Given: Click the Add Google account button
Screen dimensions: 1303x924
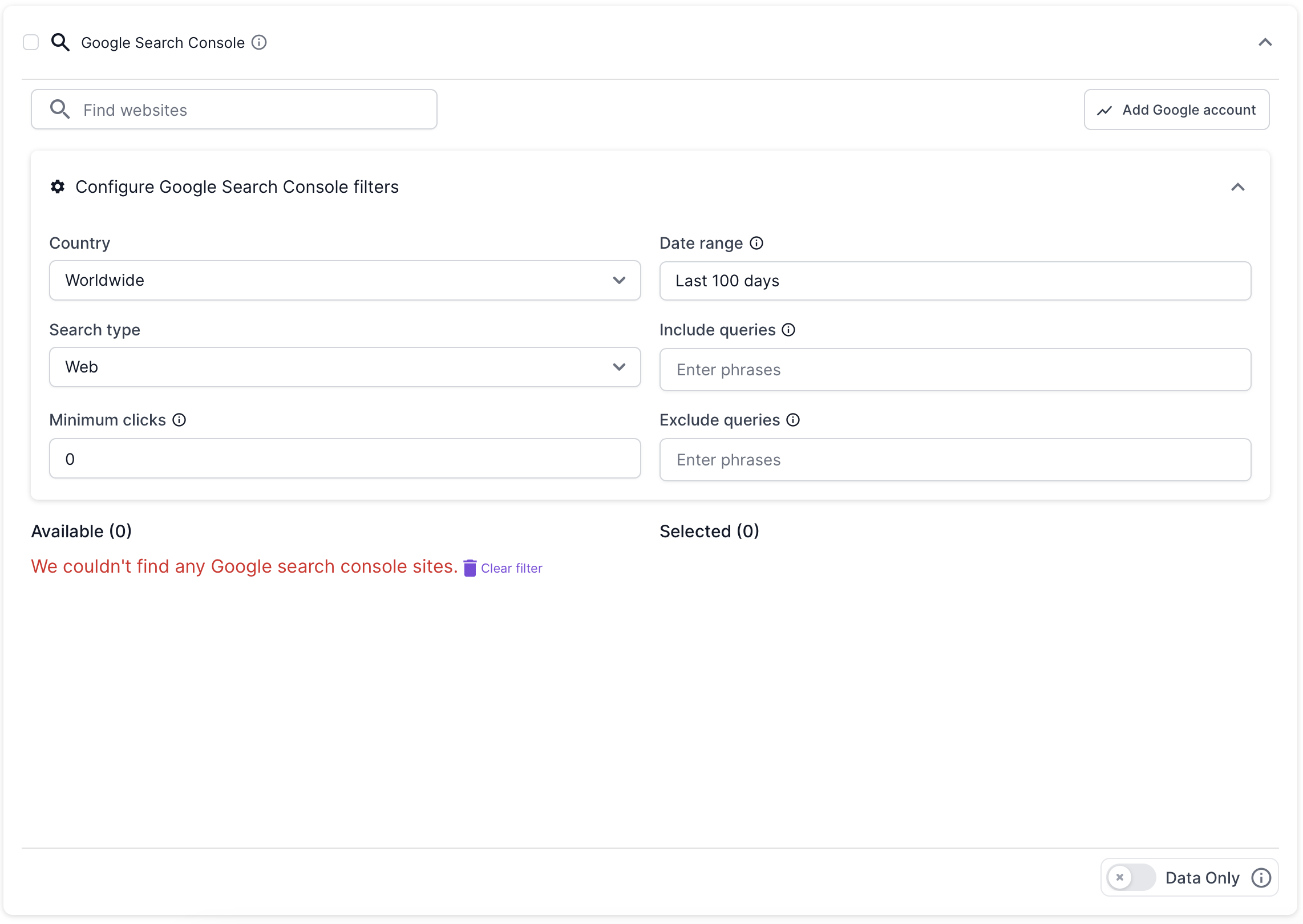Looking at the screenshot, I should coord(1176,110).
